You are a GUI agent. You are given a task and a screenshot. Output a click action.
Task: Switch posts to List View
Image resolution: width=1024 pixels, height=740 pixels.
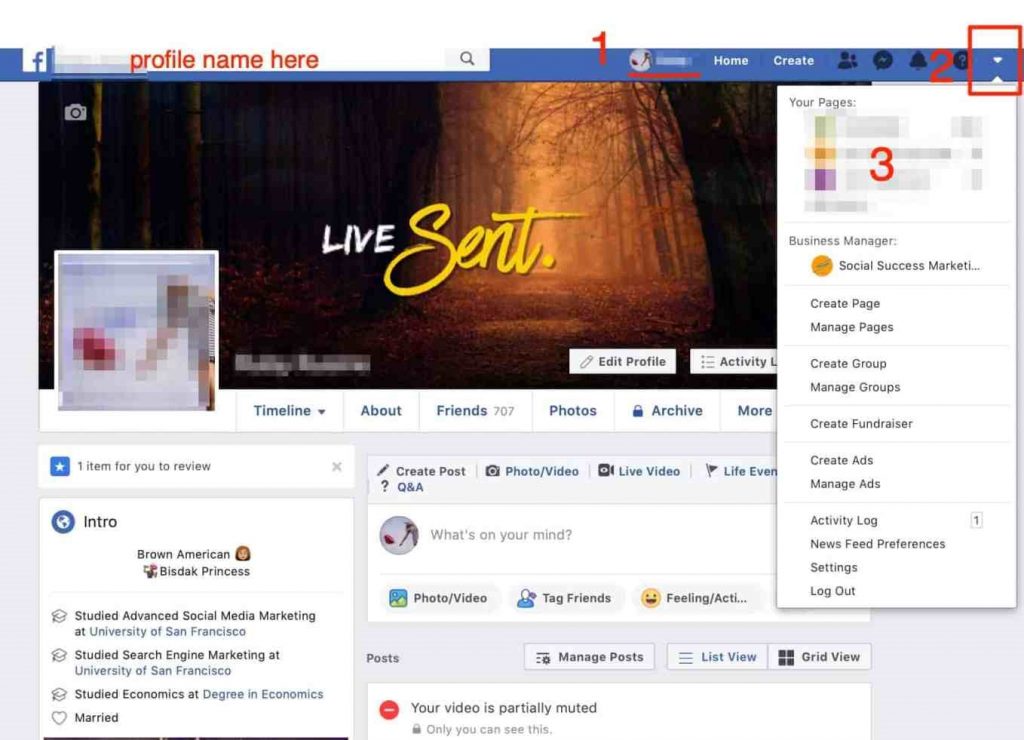coord(717,657)
